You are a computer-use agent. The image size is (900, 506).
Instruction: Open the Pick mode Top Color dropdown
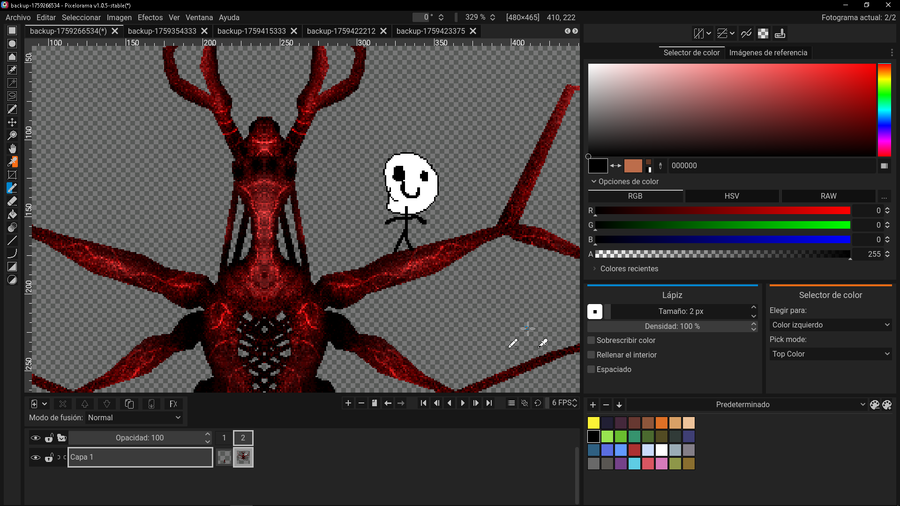pyautogui.click(x=831, y=354)
